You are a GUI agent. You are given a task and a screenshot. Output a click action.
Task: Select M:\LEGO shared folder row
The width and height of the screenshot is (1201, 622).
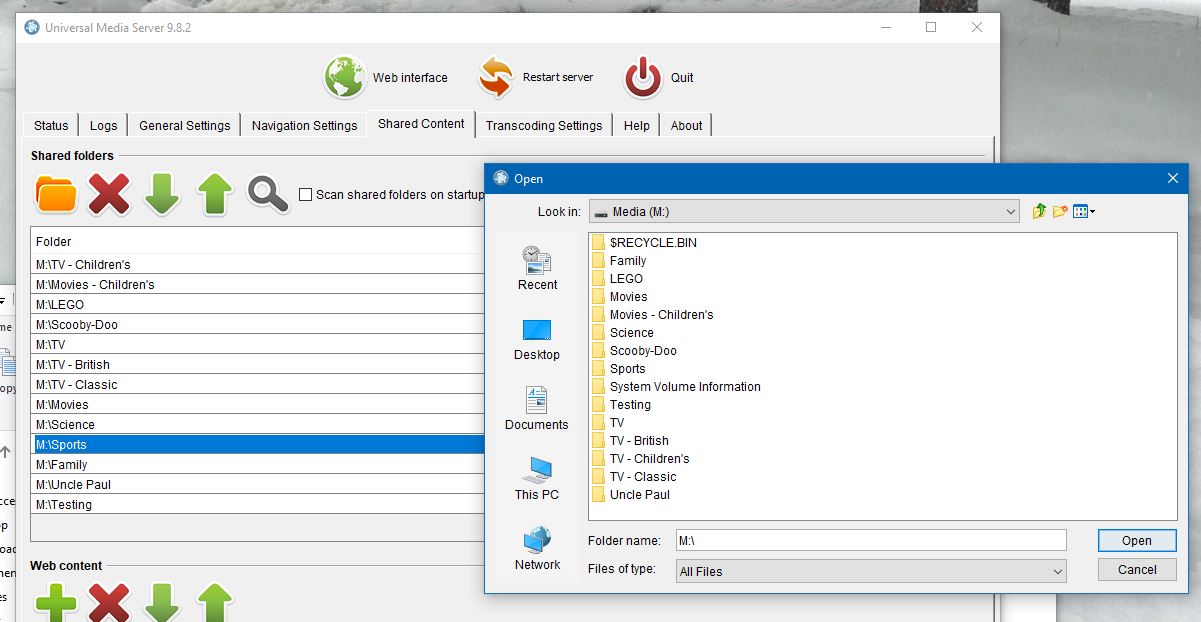click(x=258, y=304)
